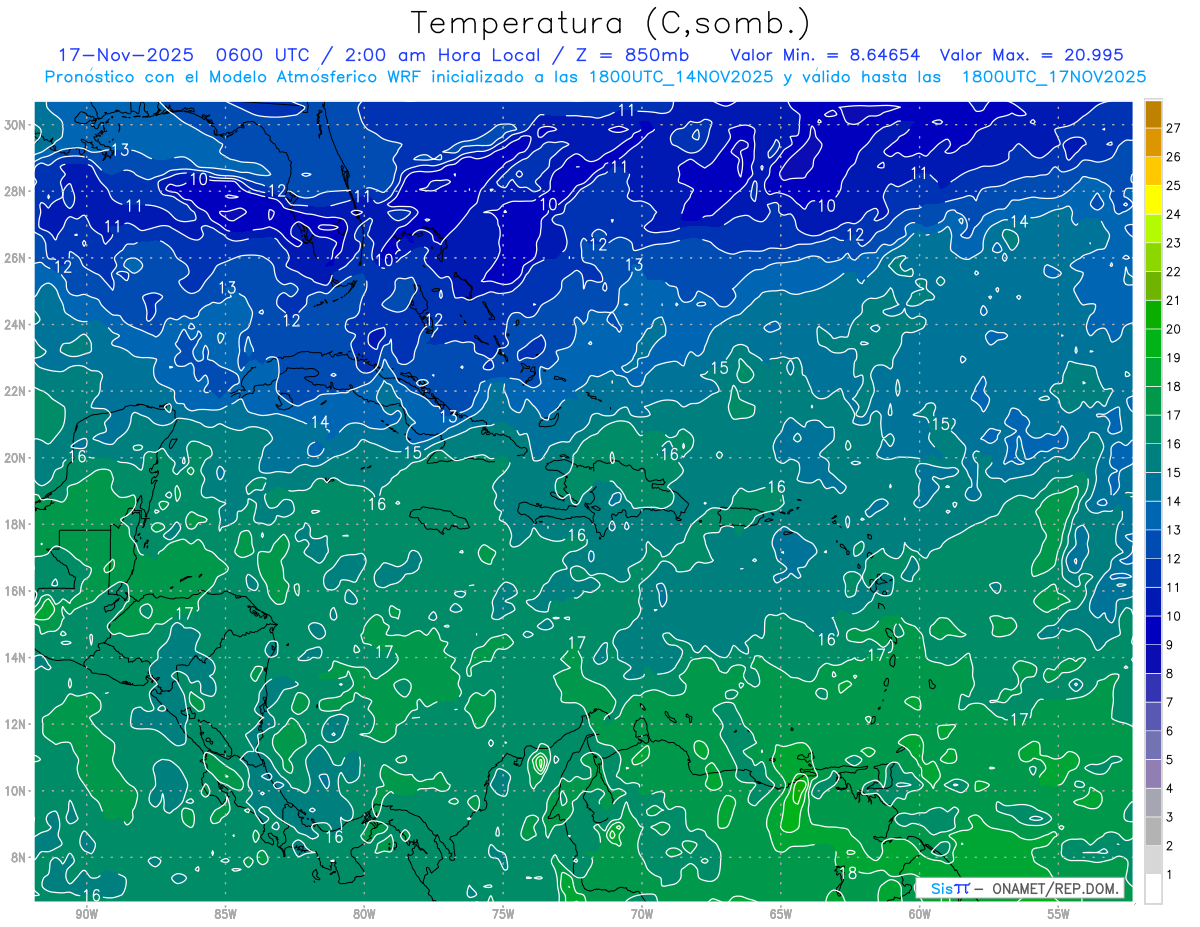The height and width of the screenshot is (927, 1200).
Task: Click the orange-brown swatch above legend 27
Action: (x=1153, y=113)
